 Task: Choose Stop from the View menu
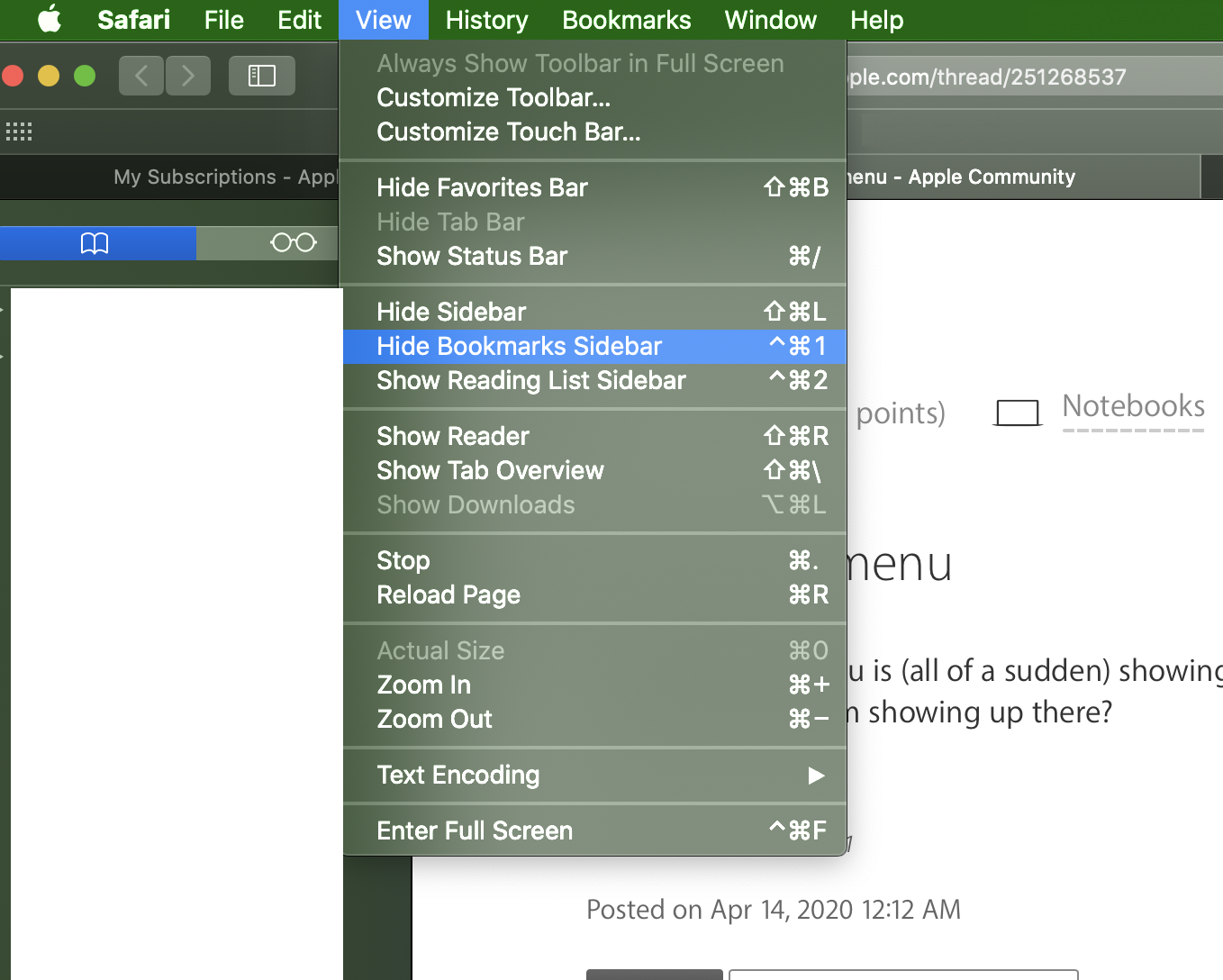[x=594, y=560]
